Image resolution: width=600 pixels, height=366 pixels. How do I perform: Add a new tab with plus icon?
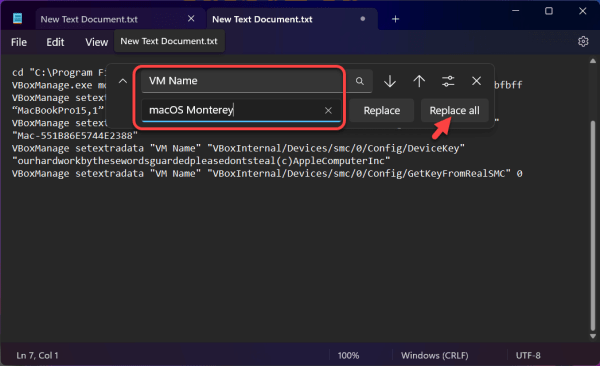(395, 19)
